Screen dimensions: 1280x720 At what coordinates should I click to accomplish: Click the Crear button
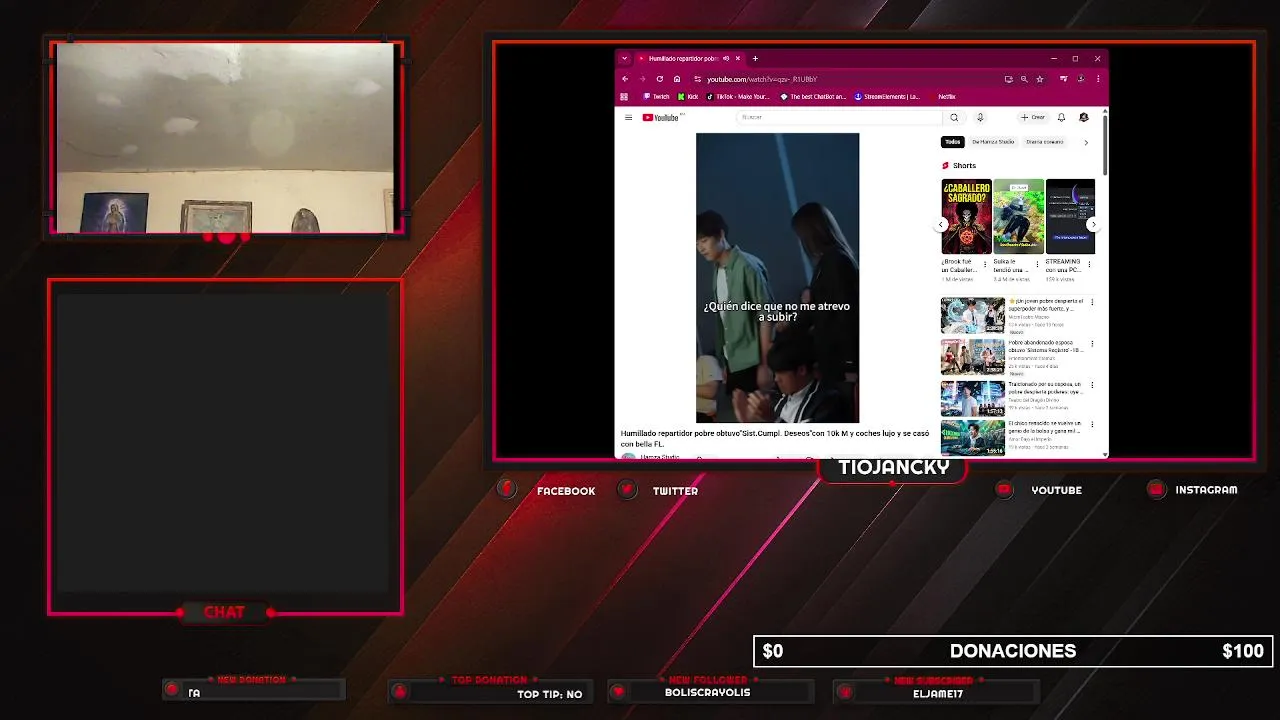[1033, 117]
